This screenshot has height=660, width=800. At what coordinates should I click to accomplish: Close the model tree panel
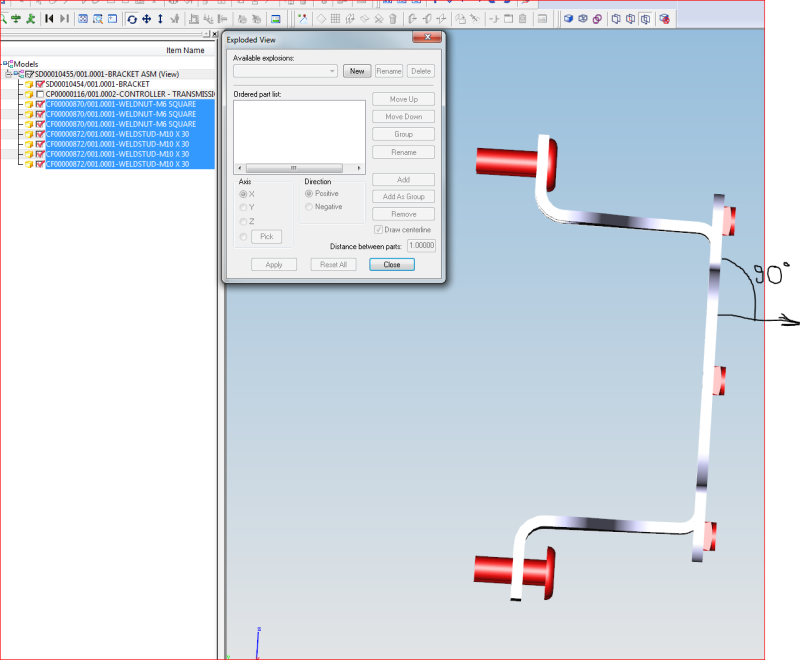coord(214,34)
